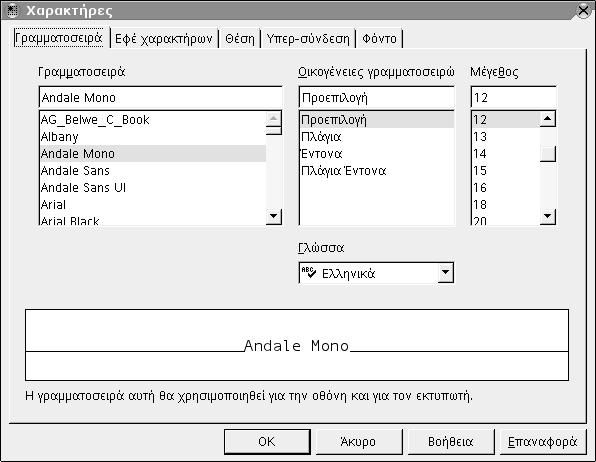The width and height of the screenshot is (596, 462).
Task: Open the window menu icon in title bar
Action: coord(13,11)
